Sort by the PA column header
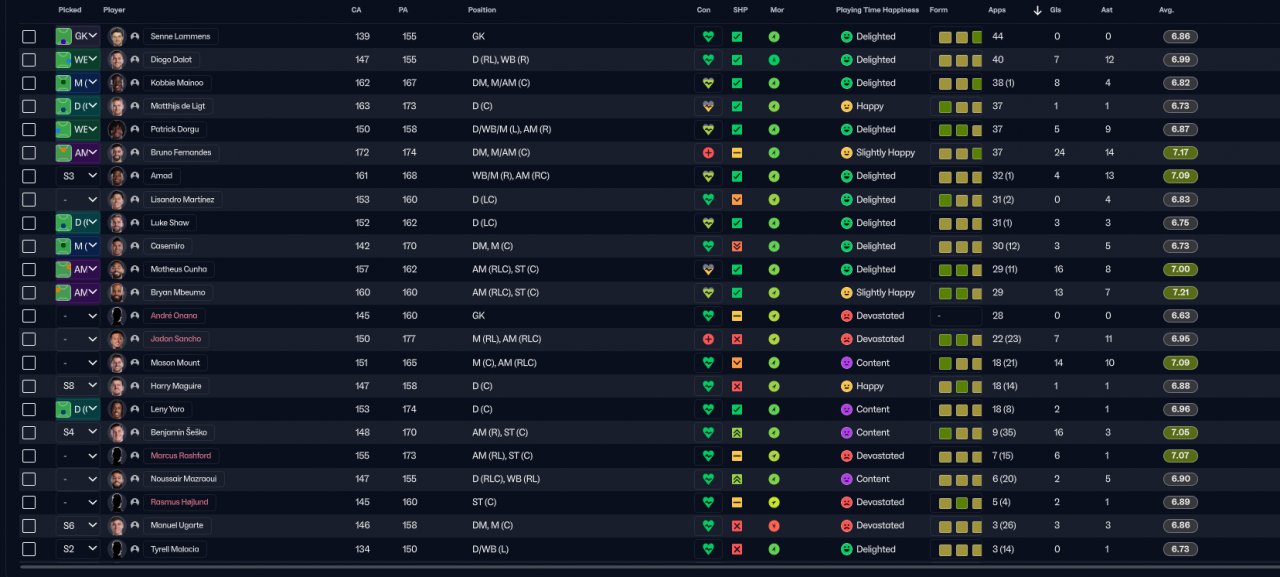The width and height of the screenshot is (1280, 577). [403, 10]
